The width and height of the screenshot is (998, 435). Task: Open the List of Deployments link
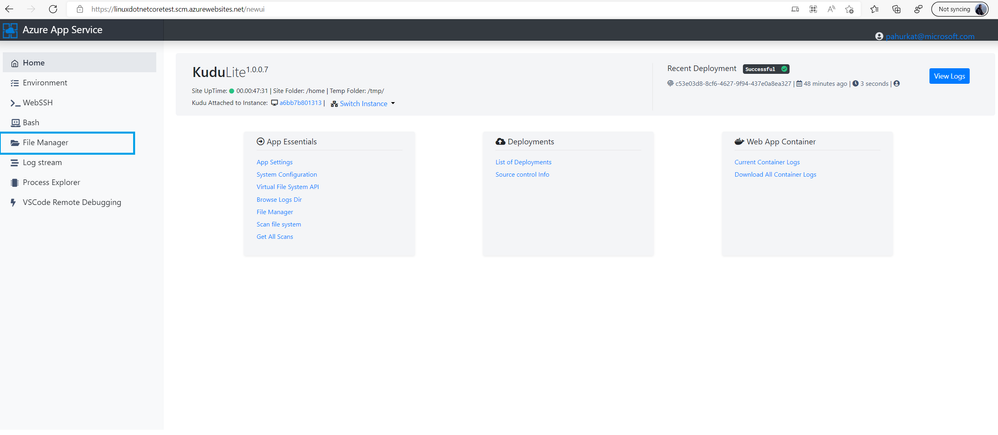[523, 162]
